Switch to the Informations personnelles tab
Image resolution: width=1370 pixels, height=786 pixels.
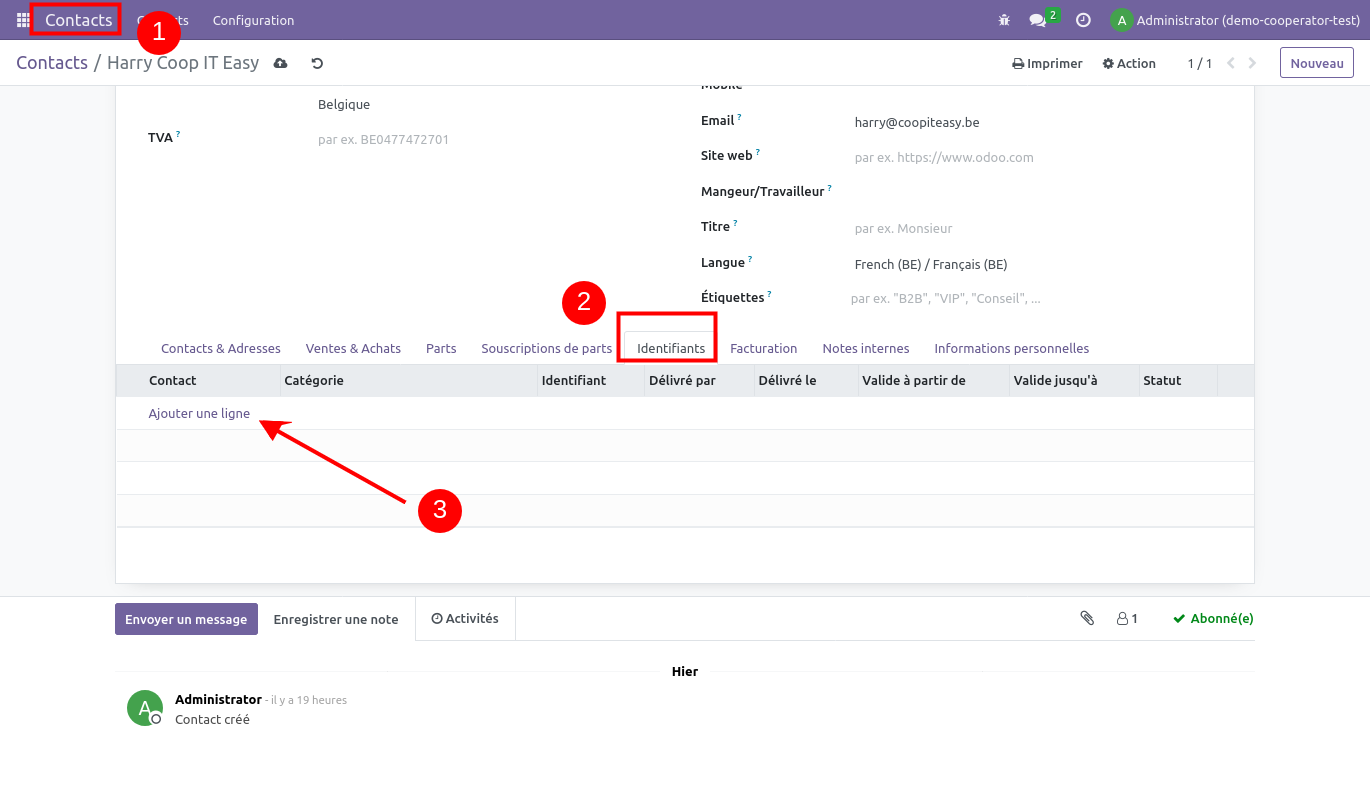[1011, 349]
